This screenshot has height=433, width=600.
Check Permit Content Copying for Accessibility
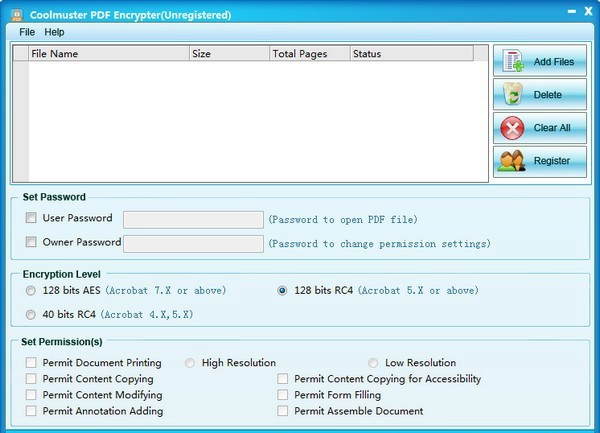(282, 379)
